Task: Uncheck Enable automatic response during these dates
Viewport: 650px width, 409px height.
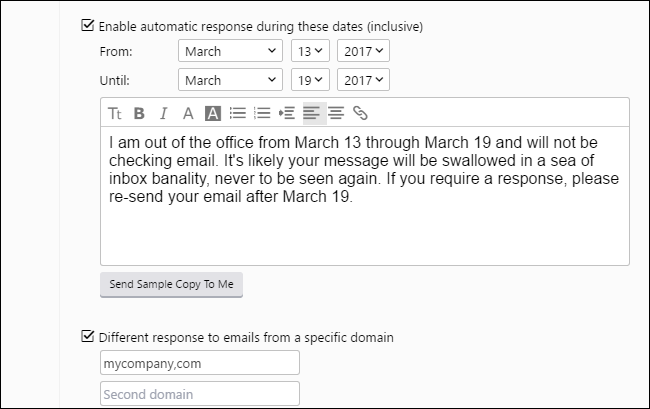Action: point(88,26)
